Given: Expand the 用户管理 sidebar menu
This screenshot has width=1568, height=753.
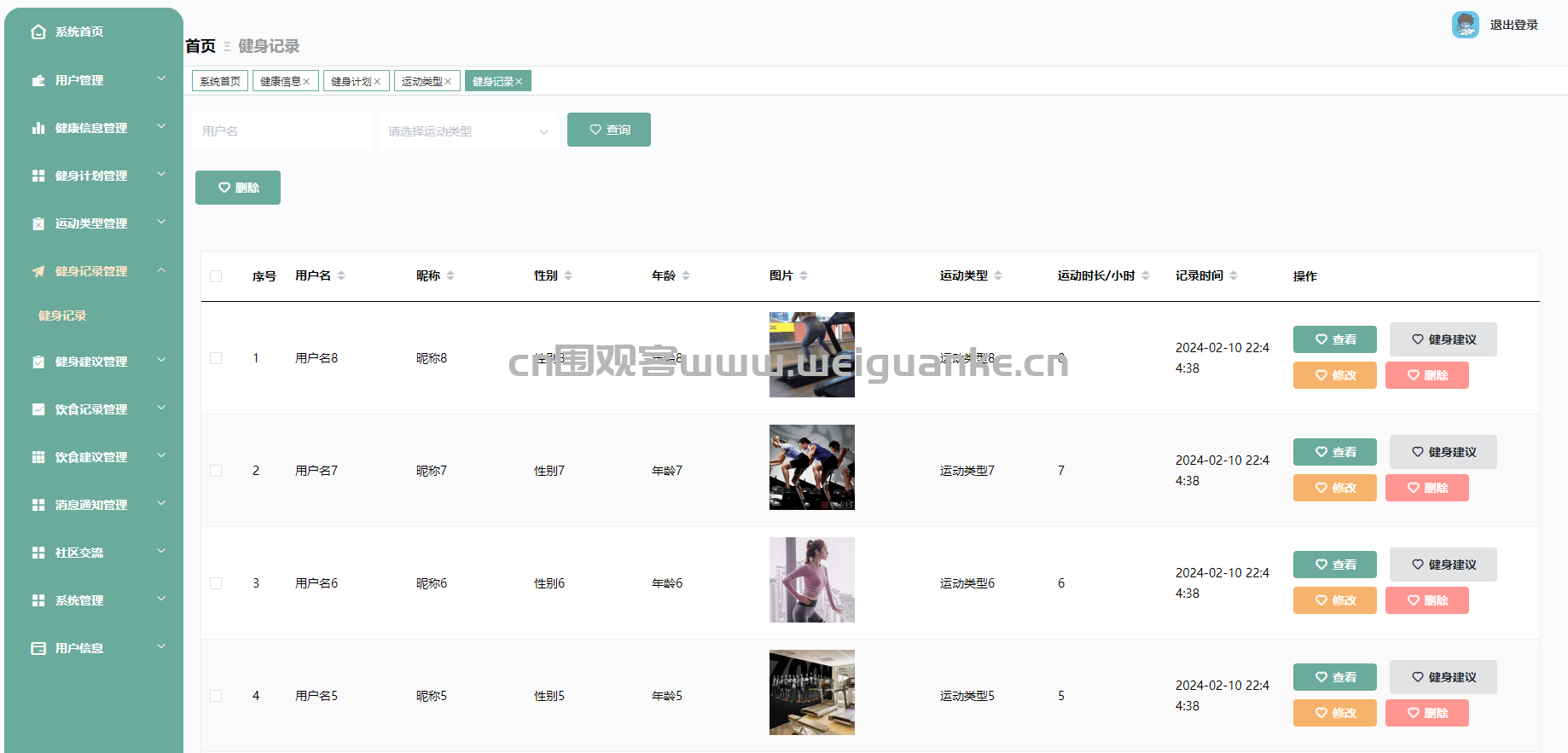Looking at the screenshot, I should click(92, 80).
